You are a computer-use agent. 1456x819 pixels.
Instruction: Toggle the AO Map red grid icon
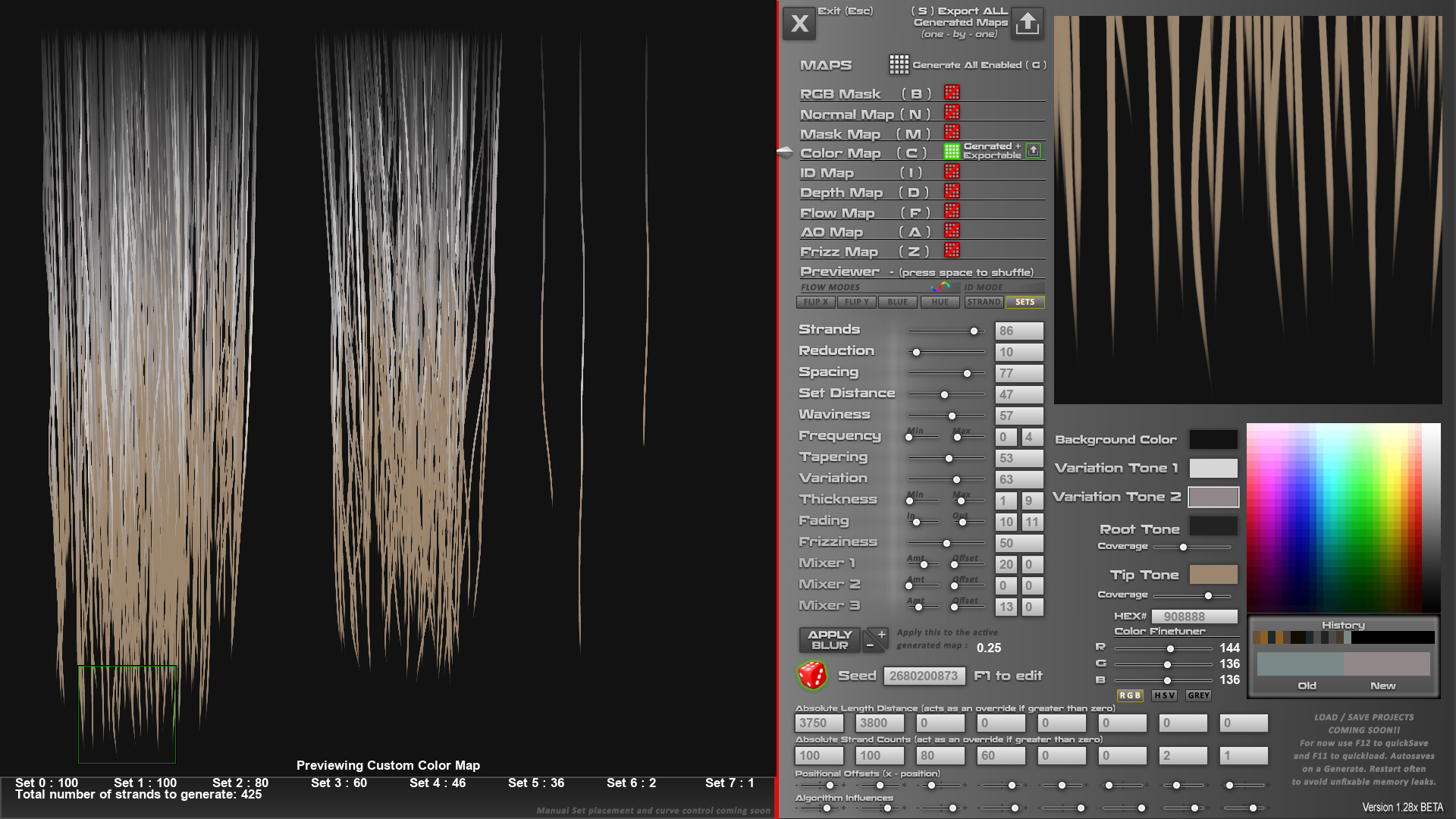[952, 231]
